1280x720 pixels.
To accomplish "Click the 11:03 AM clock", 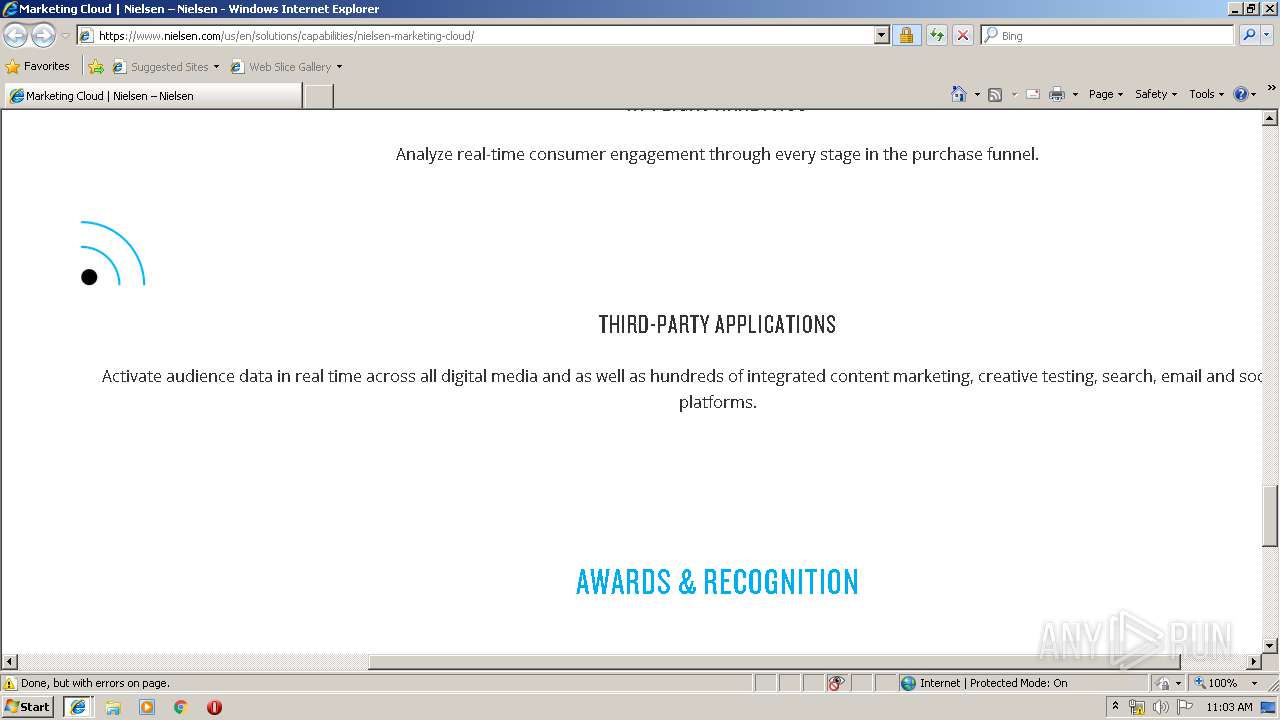I will 1229,707.
